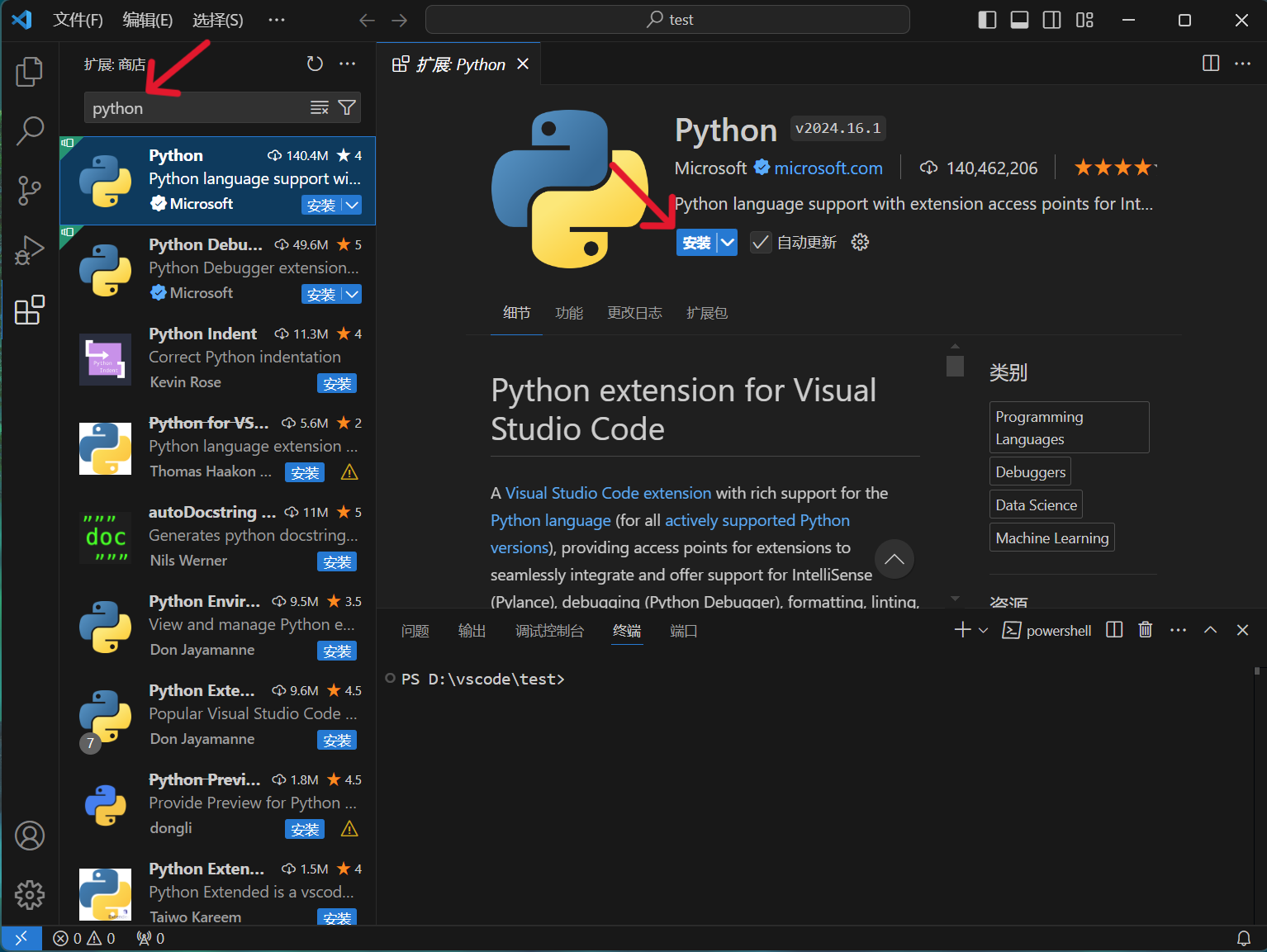Viewport: 1267px width, 952px height.
Task: Open the Manage gear in activity bar
Action: tap(30, 894)
